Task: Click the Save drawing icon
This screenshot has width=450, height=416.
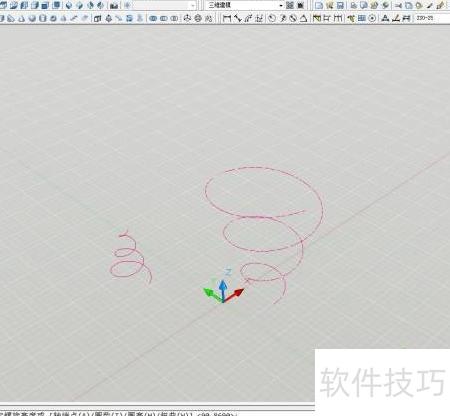Action: click(x=340, y=5)
